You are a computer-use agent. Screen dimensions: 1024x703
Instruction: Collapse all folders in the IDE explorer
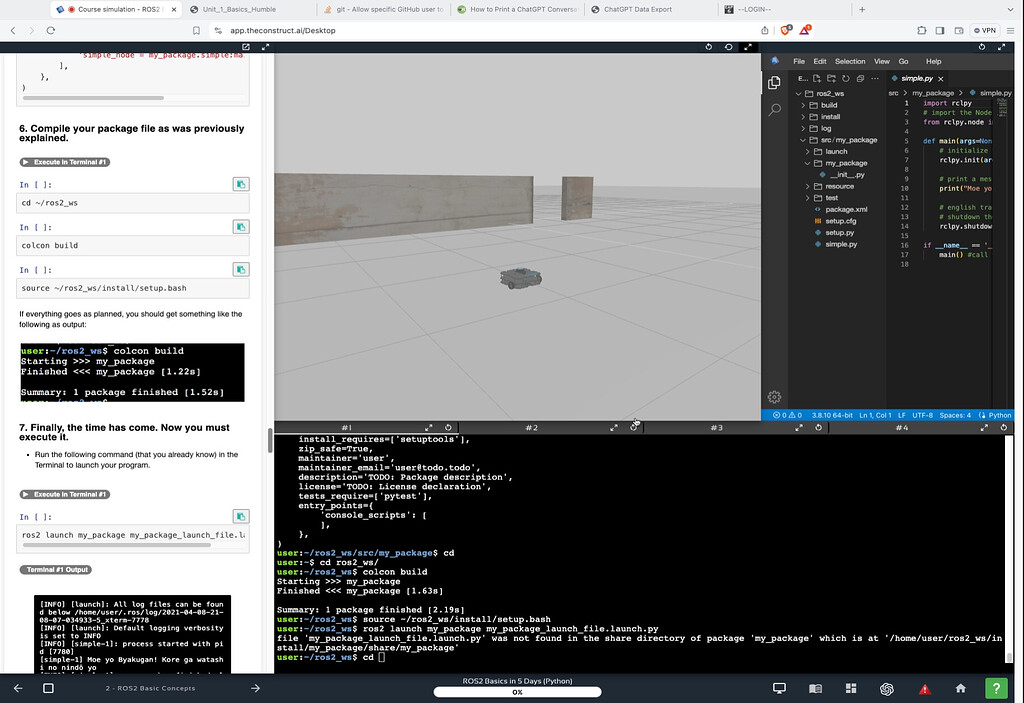pos(860,78)
